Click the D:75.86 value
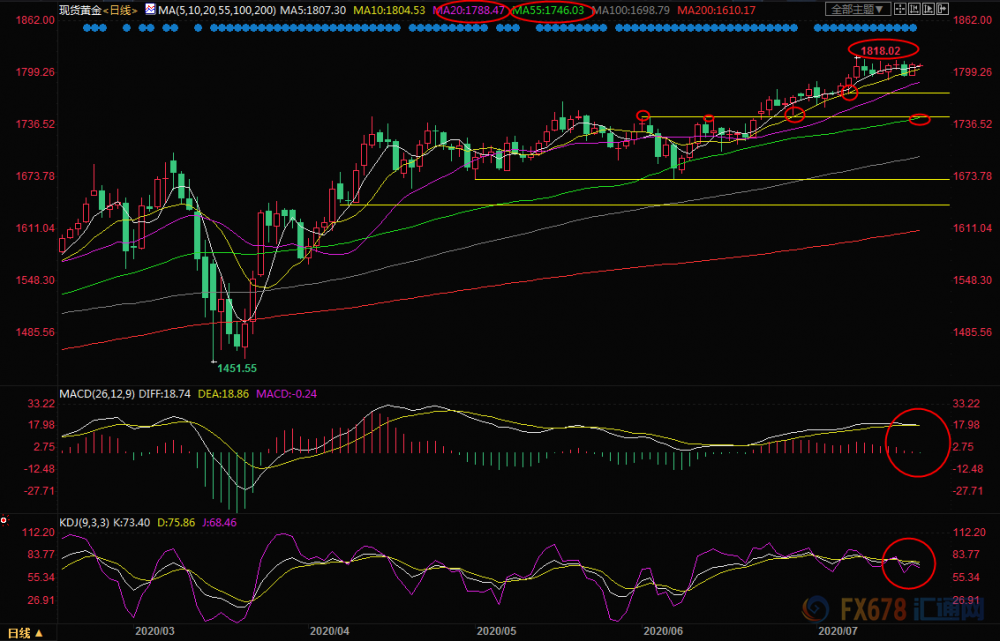 click(176, 523)
